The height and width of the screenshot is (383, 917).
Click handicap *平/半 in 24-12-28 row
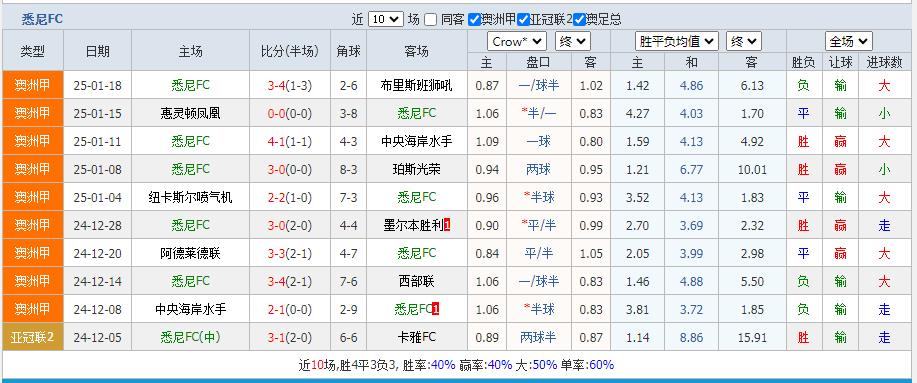point(539,225)
